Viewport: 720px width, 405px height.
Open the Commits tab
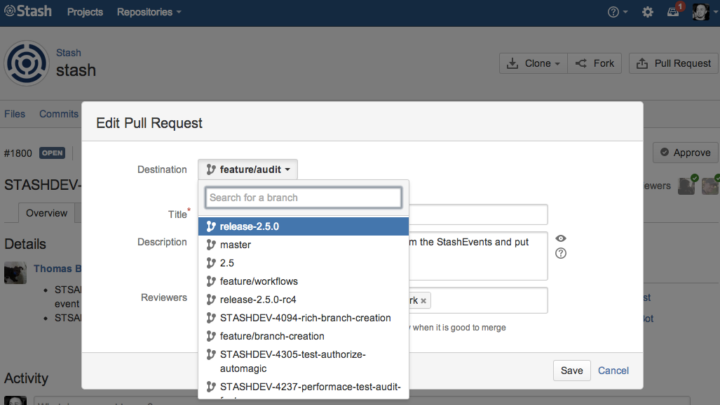tap(59, 114)
